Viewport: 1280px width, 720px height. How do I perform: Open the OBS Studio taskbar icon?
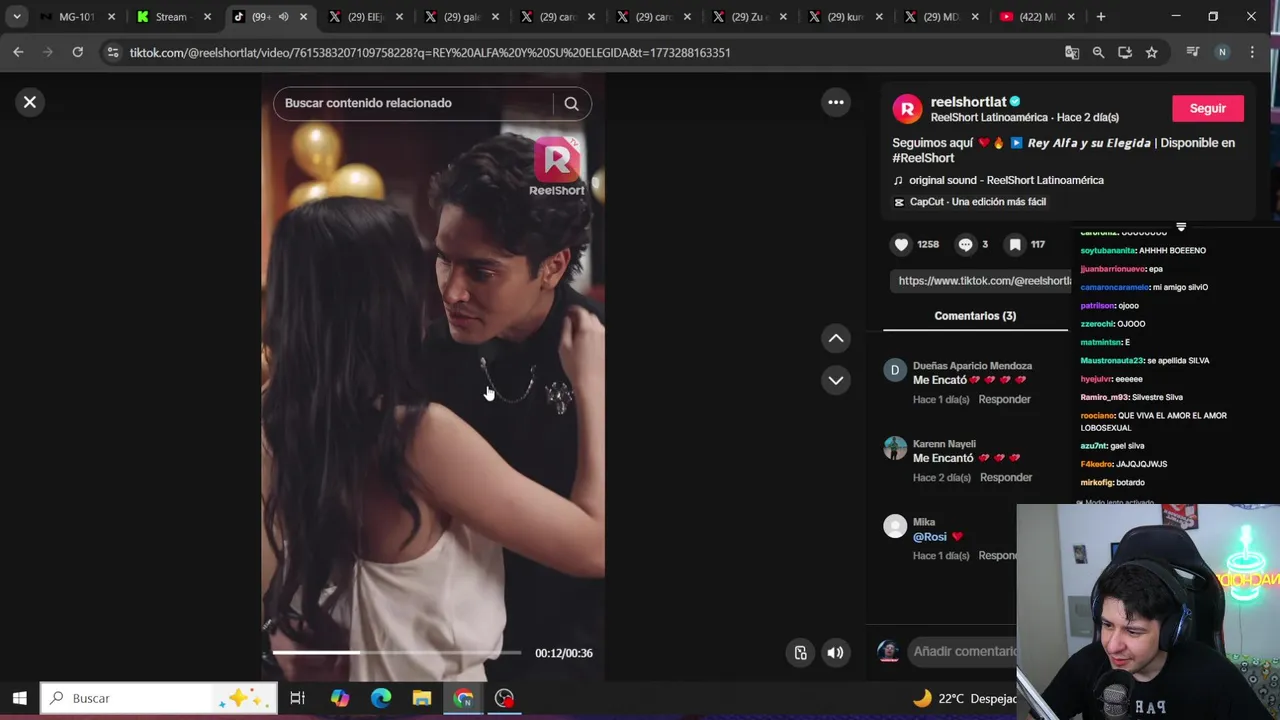[x=504, y=698]
